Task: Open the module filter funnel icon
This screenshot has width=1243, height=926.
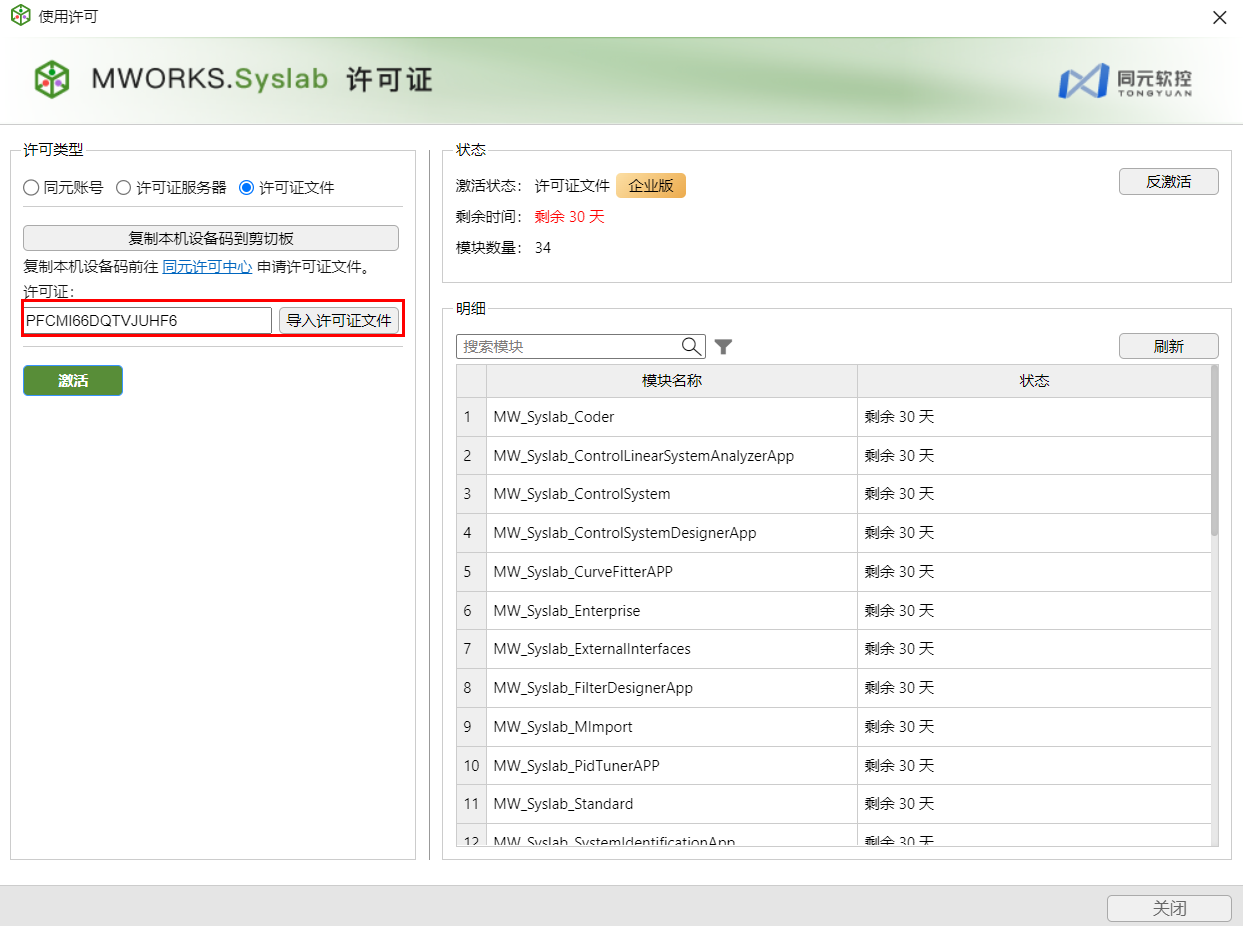Action: pyautogui.click(x=724, y=347)
